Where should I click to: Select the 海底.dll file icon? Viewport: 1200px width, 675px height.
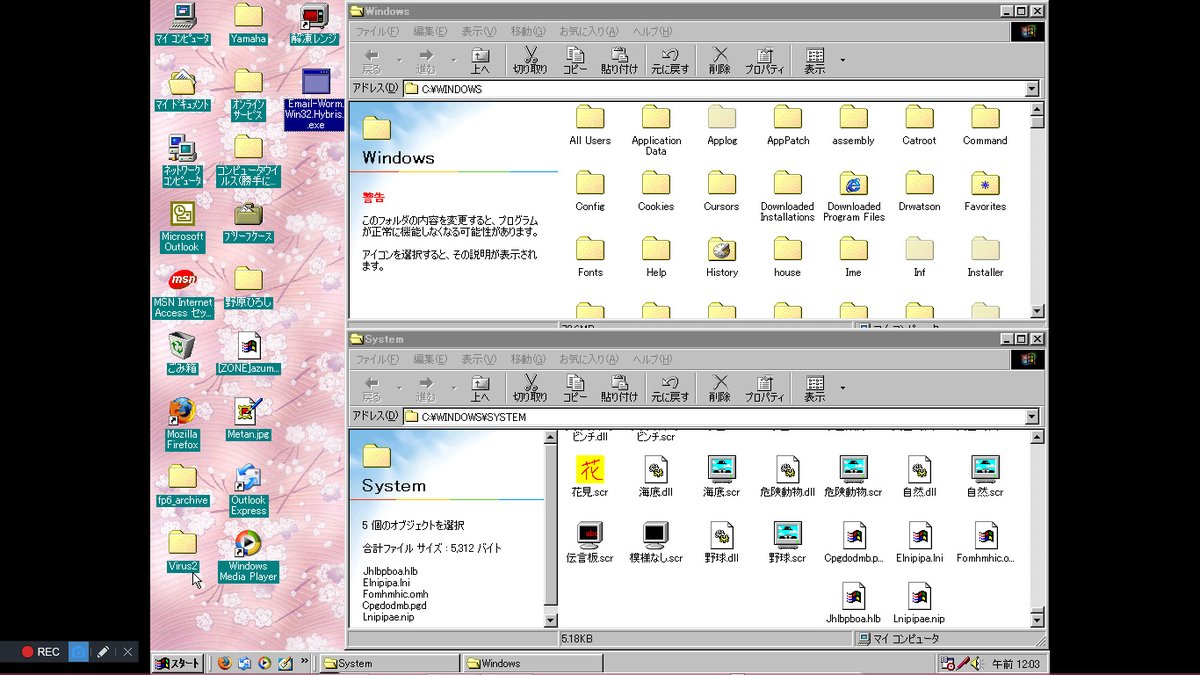[656, 475]
